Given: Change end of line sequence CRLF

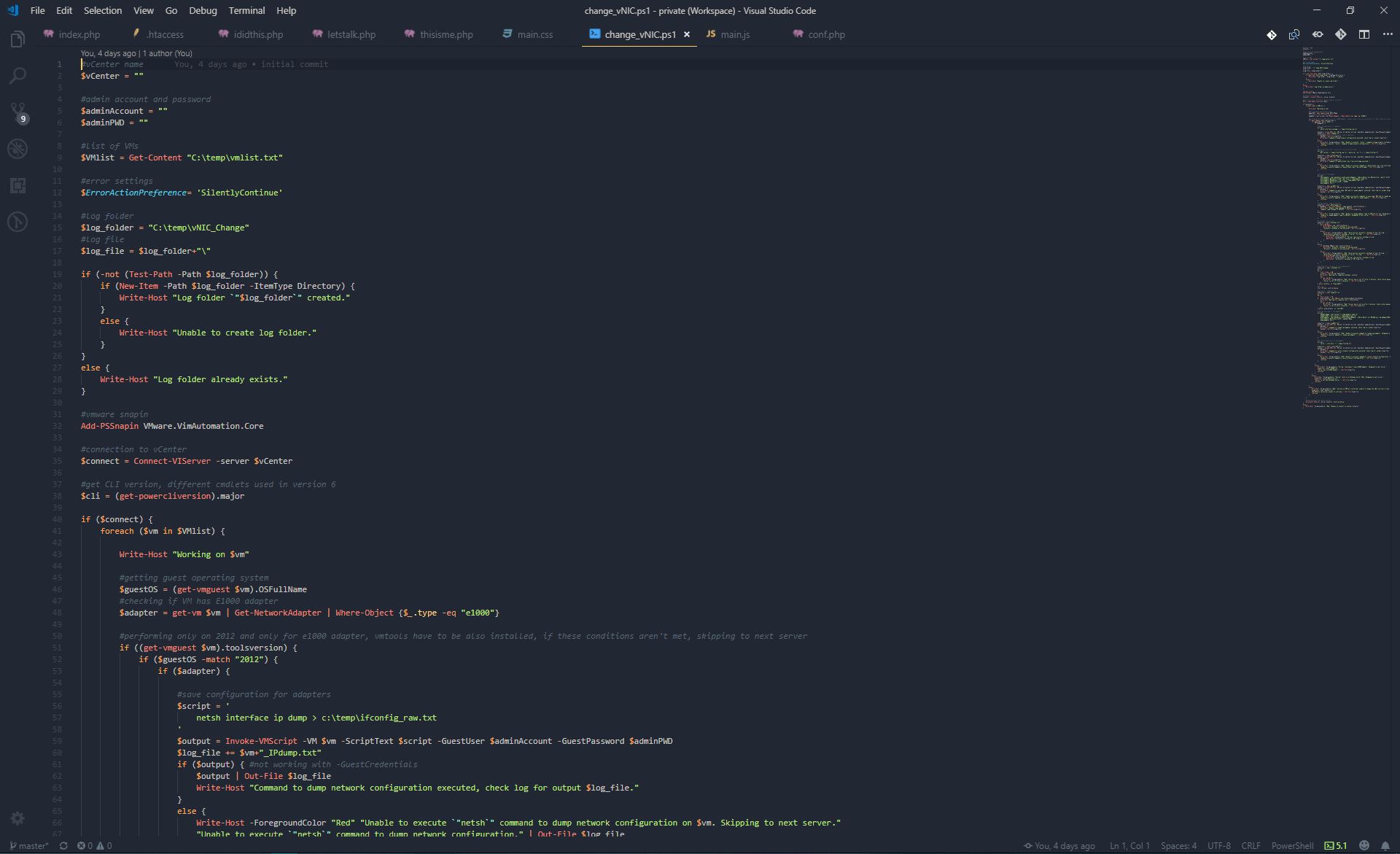Looking at the screenshot, I should [1251, 846].
